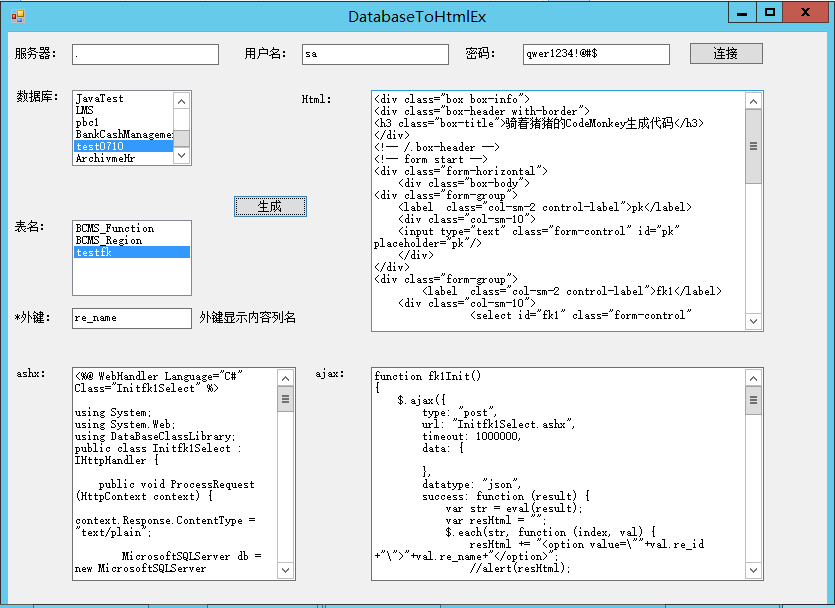
Task: Minimize the DatabaseToHtmlEx window
Action: (742, 13)
